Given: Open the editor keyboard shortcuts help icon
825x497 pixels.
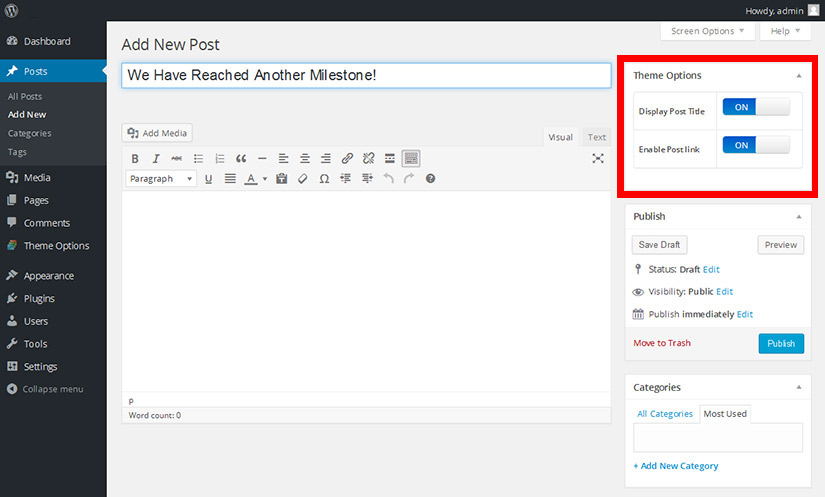Looking at the screenshot, I should click(x=431, y=179).
